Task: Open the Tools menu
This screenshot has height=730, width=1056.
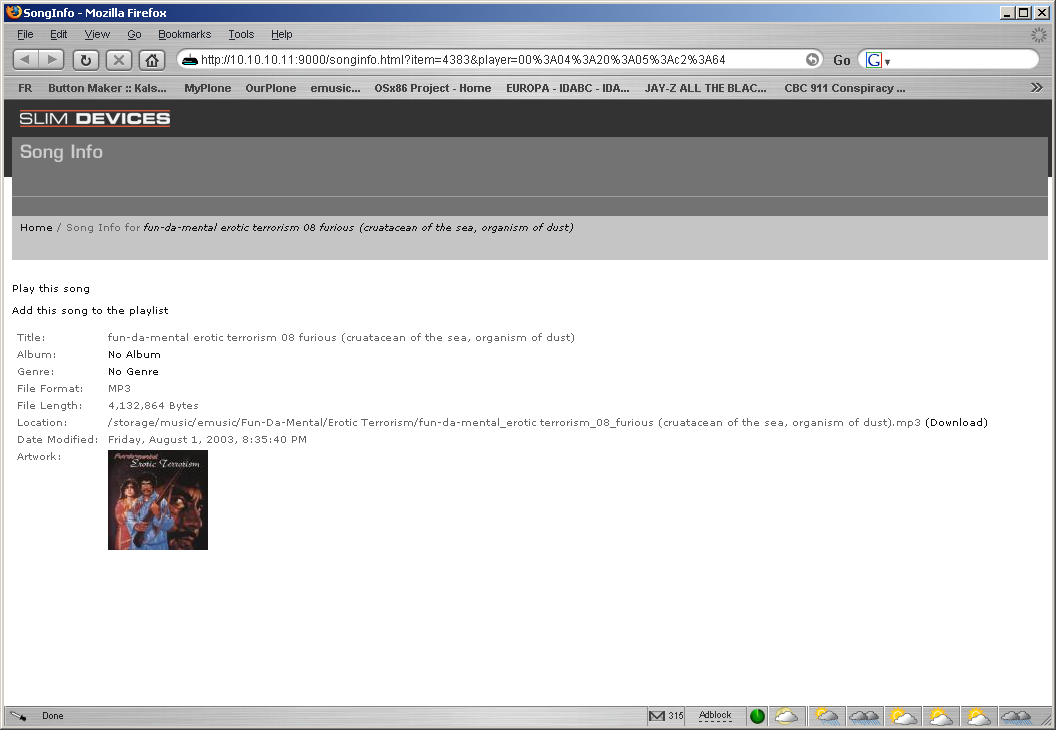Action: (x=241, y=34)
